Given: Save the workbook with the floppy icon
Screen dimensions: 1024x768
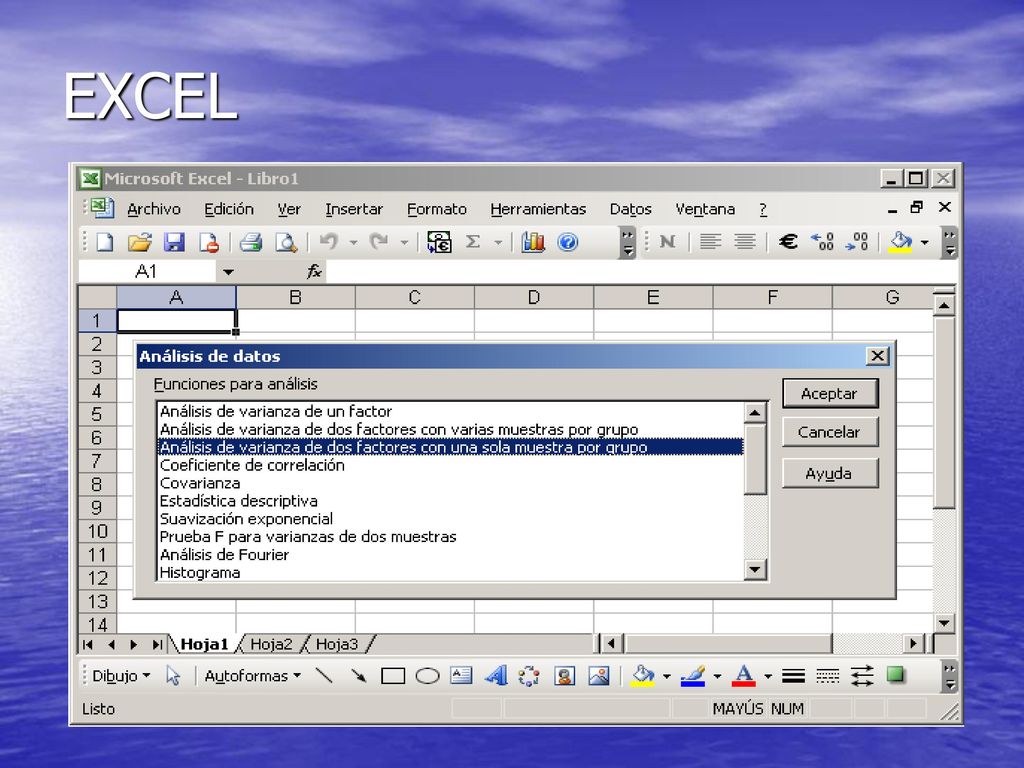Looking at the screenshot, I should click(174, 242).
